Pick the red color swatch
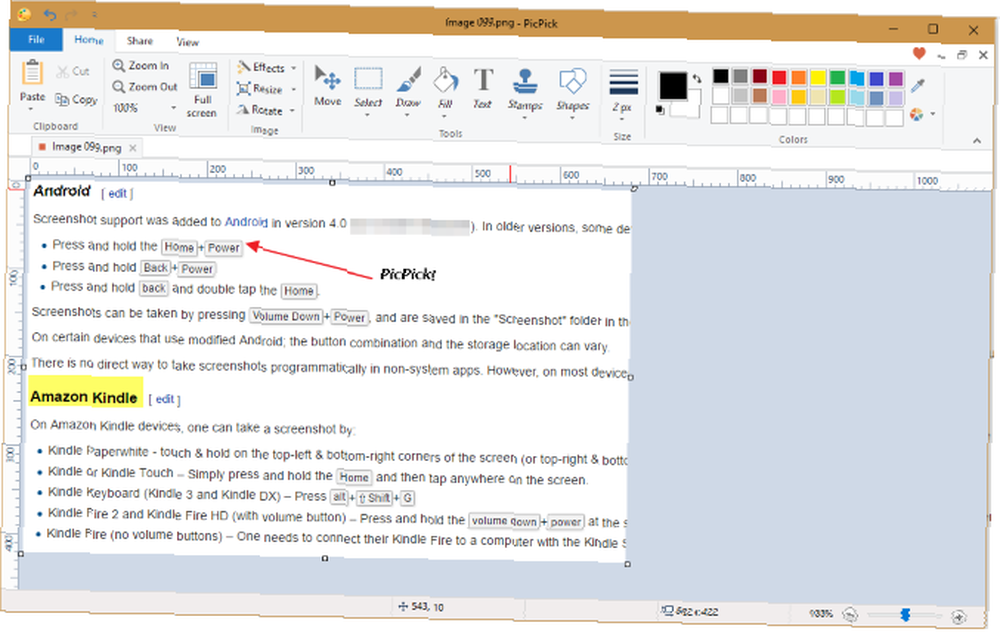 click(779, 77)
